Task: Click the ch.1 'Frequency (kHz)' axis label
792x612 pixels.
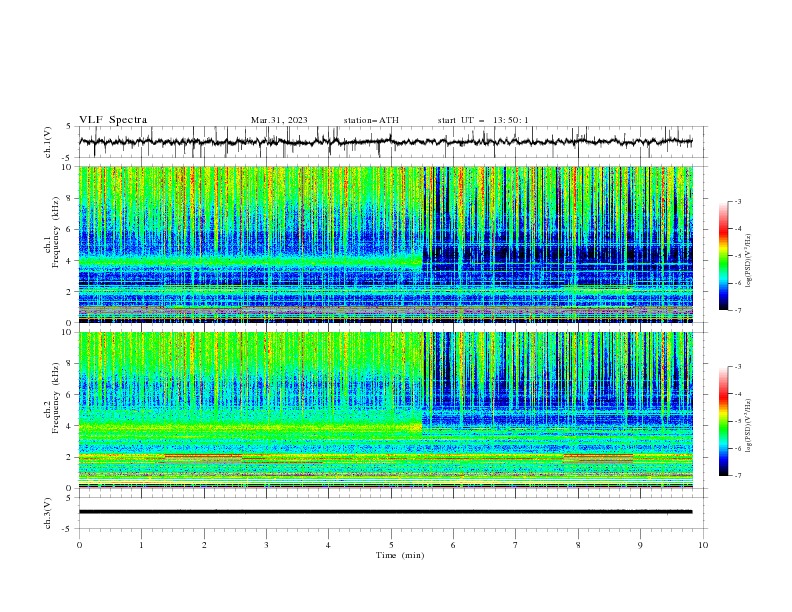Action: (56, 230)
